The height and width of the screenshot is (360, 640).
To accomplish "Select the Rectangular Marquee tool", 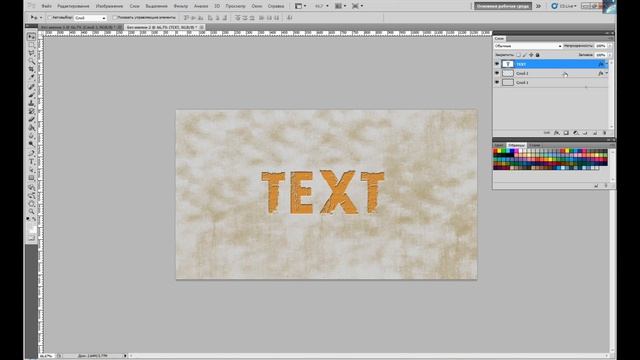I will pyautogui.click(x=31, y=45).
